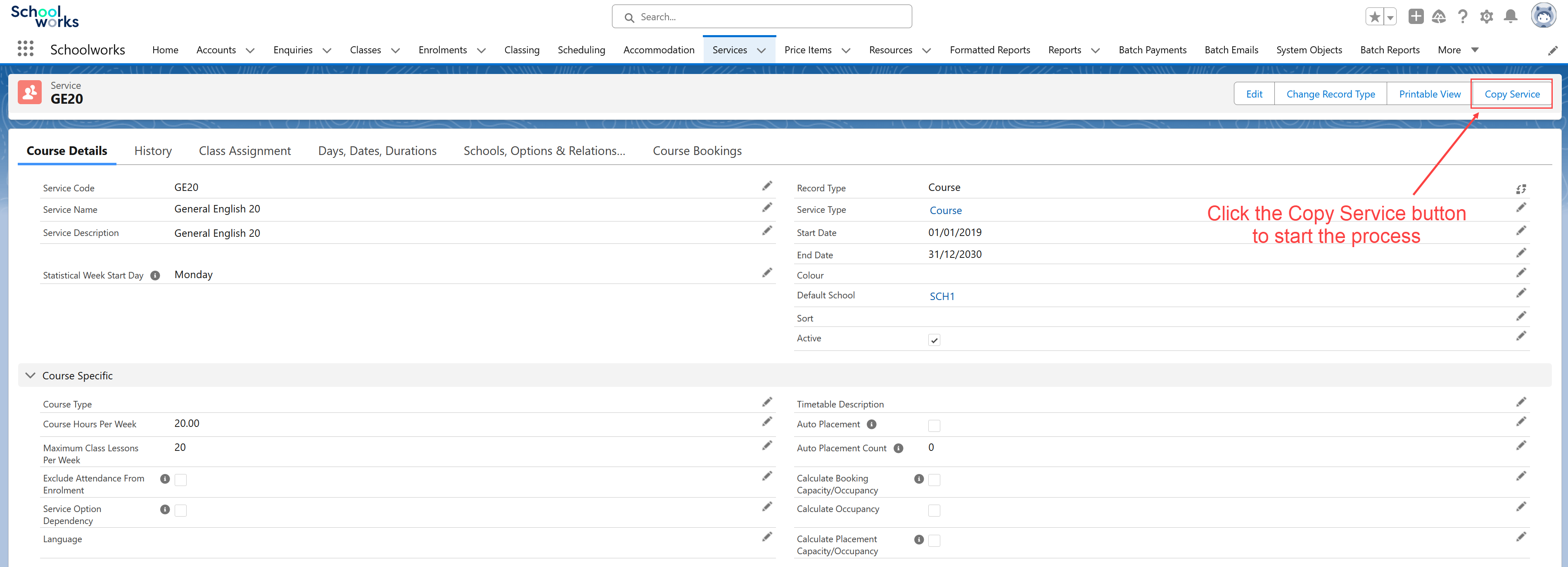Viewport: 1568px width, 567px height.
Task: Open the Days, Dates, Durations tab
Action: 377,150
